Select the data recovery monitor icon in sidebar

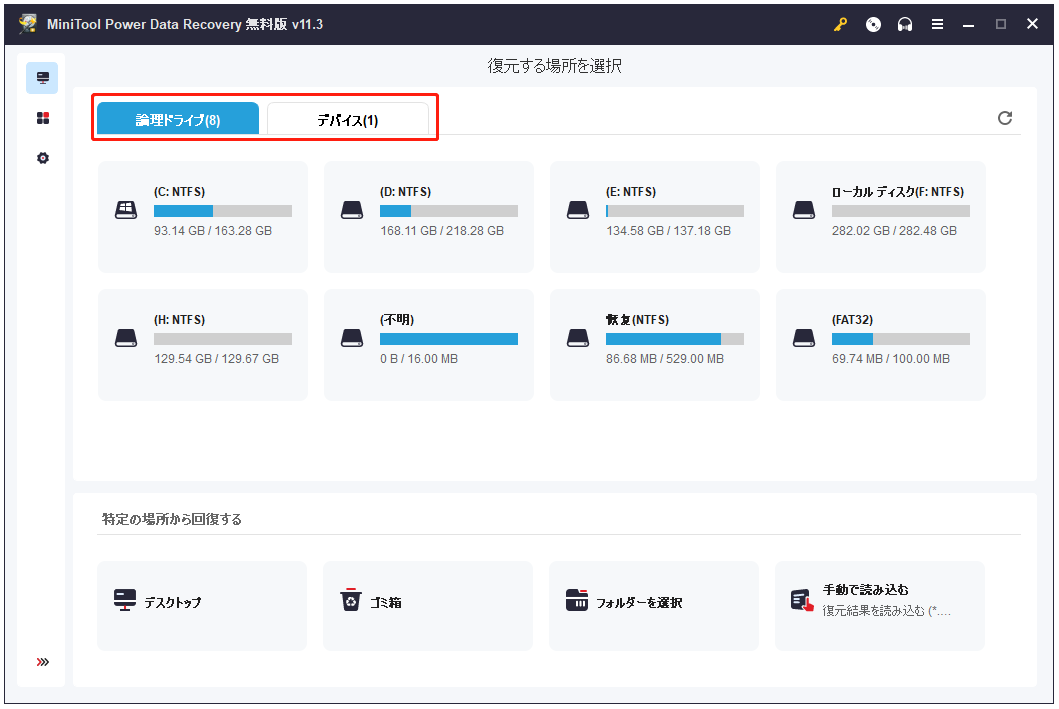[x=41, y=77]
